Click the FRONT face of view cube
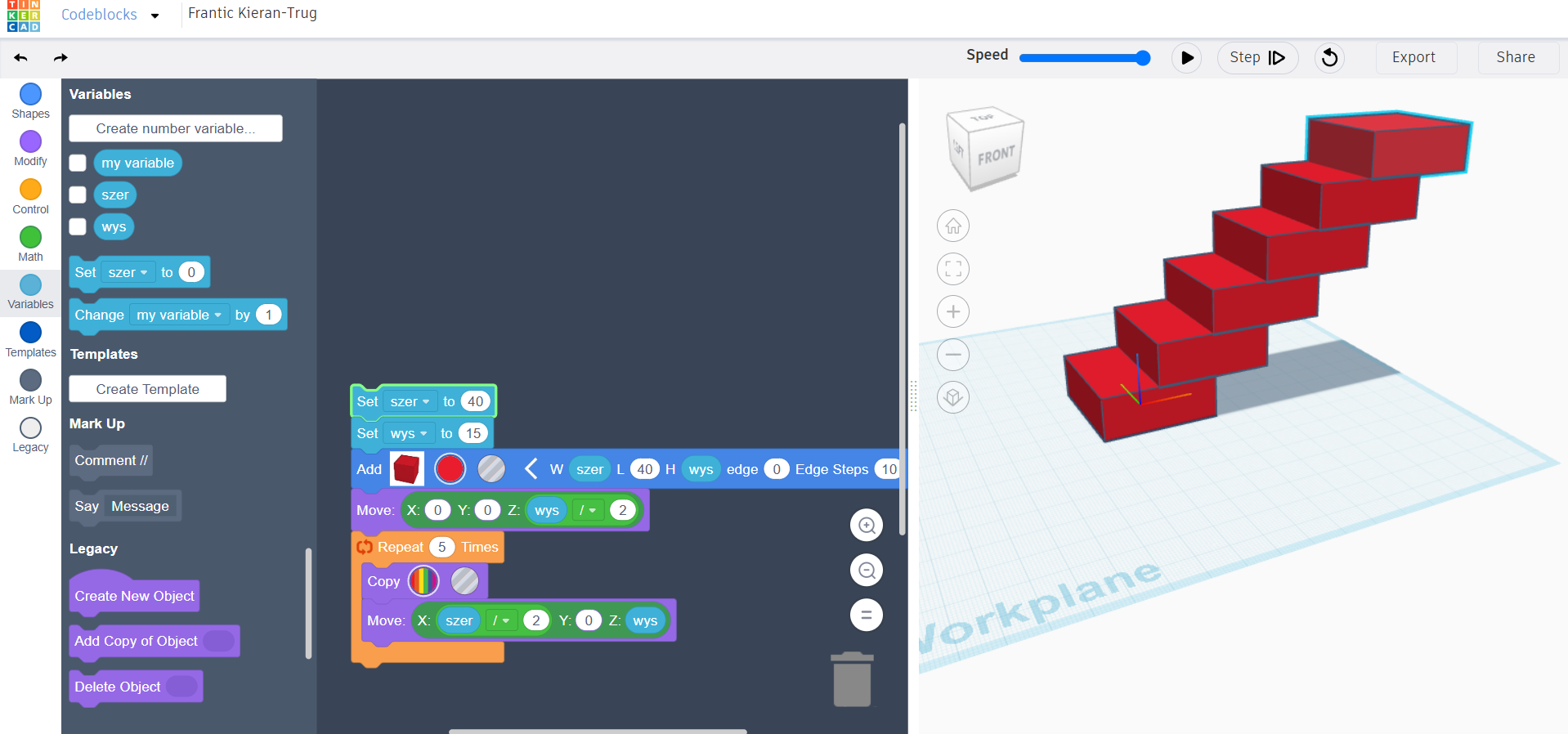Screen dimensions: 1568x734 coord(996,154)
